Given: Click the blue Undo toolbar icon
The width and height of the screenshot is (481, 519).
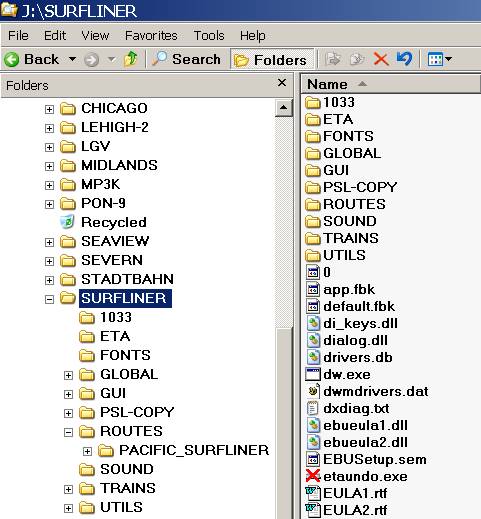Looking at the screenshot, I should [405, 59].
